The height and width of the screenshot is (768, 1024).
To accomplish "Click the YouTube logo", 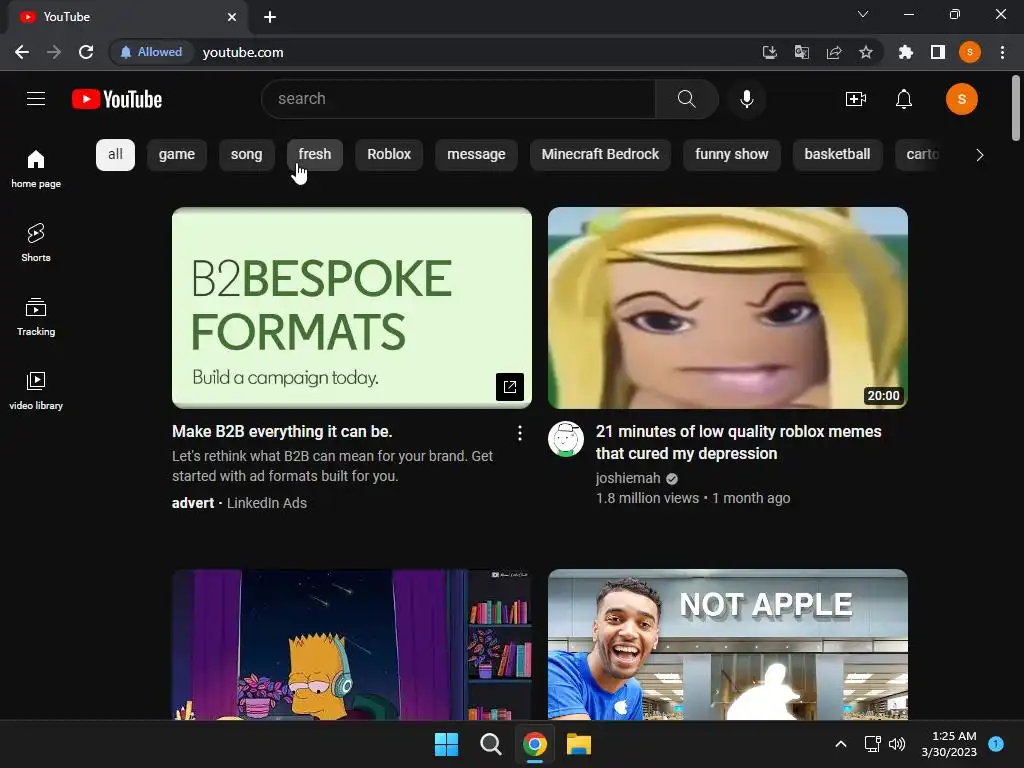I will coord(117,99).
